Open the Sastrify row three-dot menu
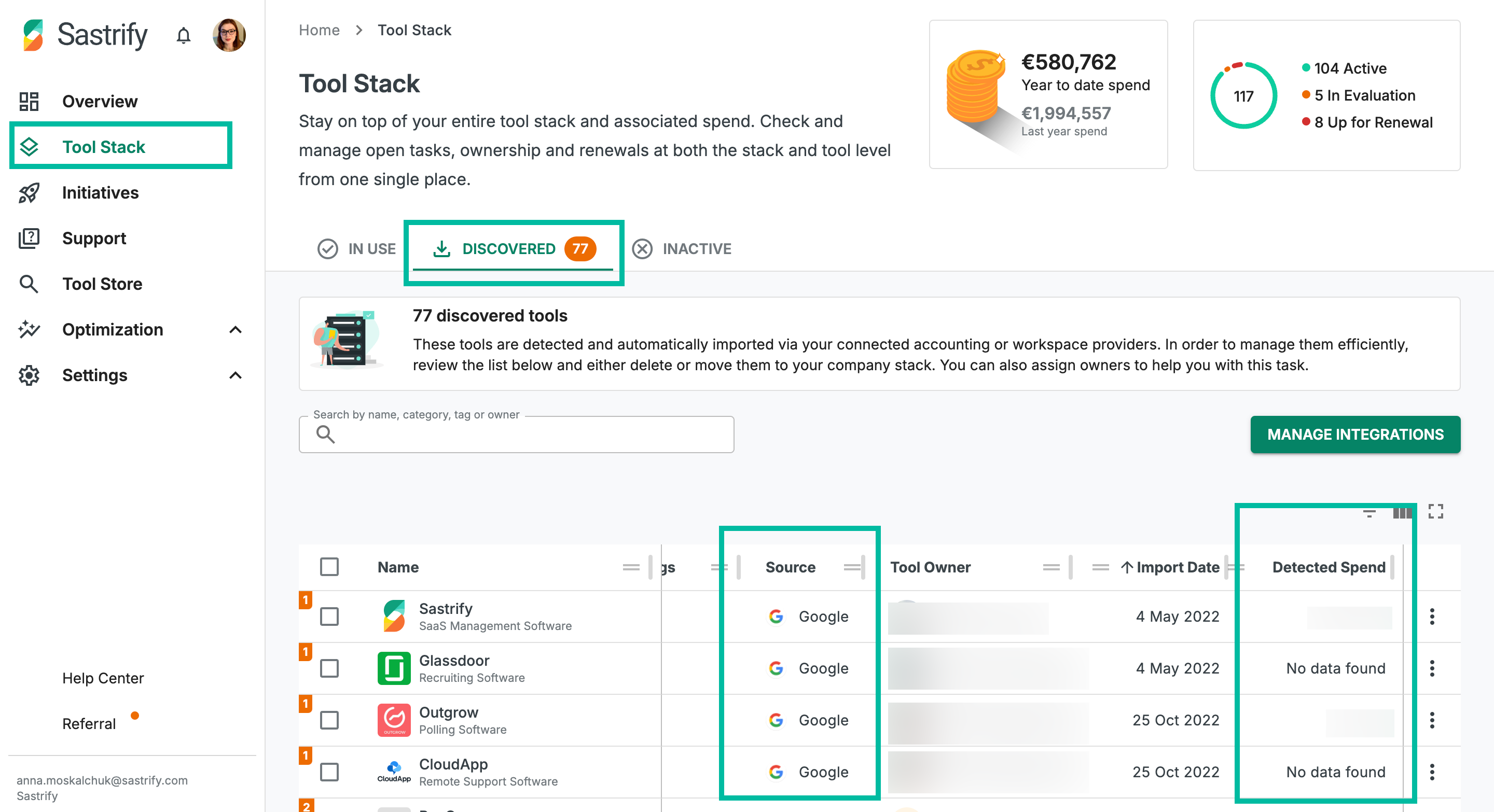Screen dimensions: 1494x812 click(x=1432, y=616)
